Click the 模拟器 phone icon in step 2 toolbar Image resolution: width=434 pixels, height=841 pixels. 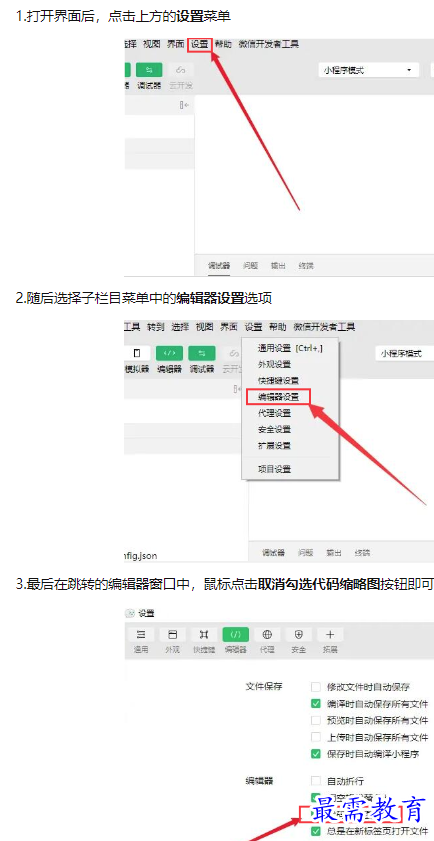pyautogui.click(x=136, y=353)
